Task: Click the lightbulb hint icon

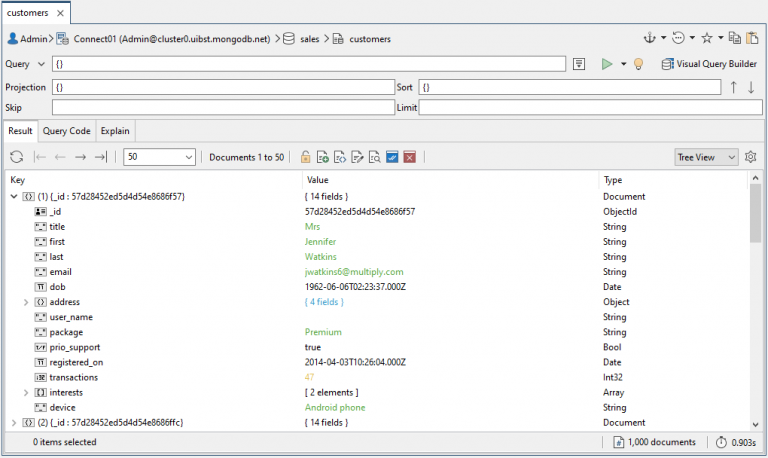Action: 637,64
